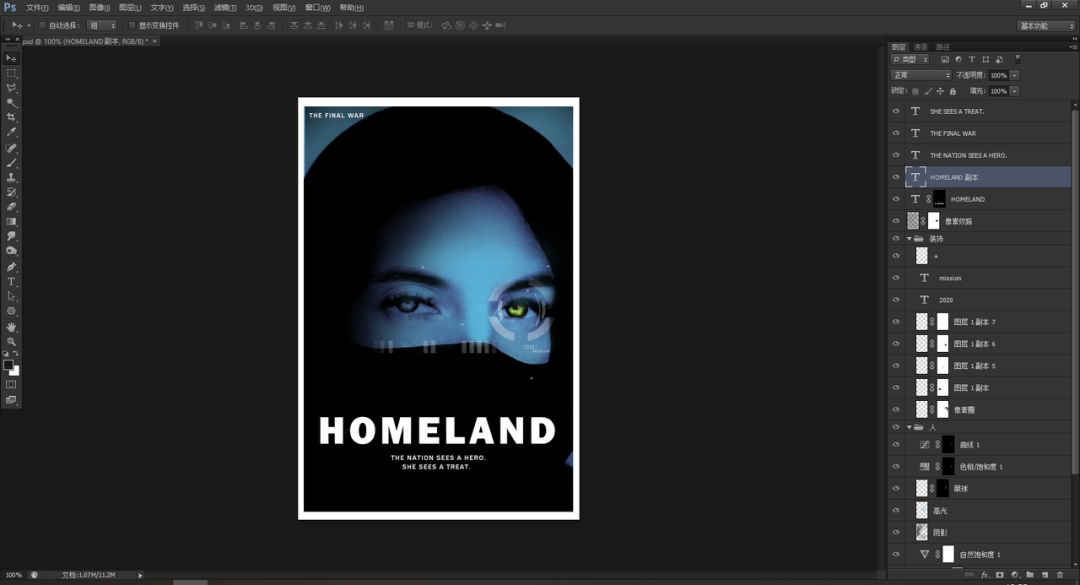The height and width of the screenshot is (585, 1080).
Task: Open the 文件 menu
Action: (x=37, y=8)
